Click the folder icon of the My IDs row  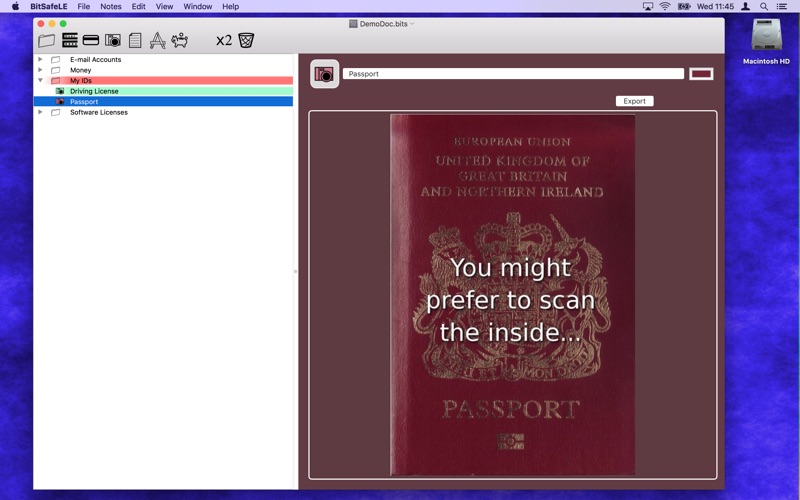(56, 81)
